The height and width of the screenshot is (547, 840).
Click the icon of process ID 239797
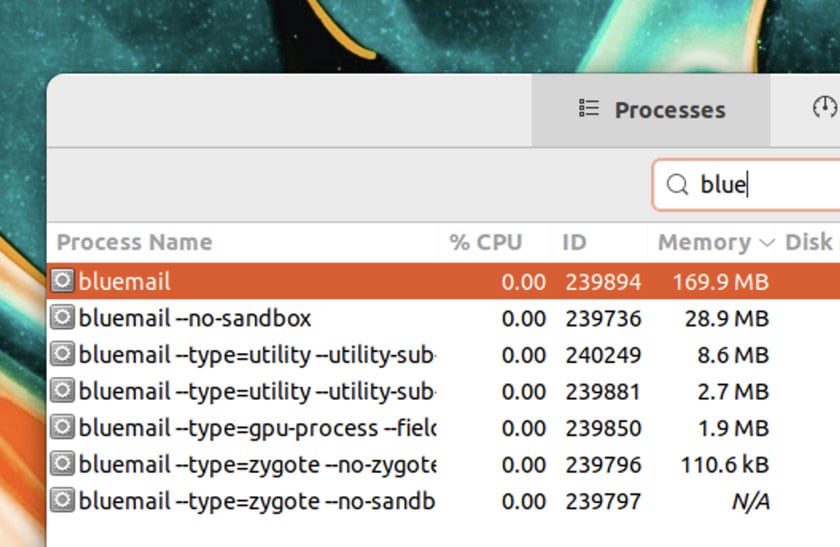pos(62,500)
